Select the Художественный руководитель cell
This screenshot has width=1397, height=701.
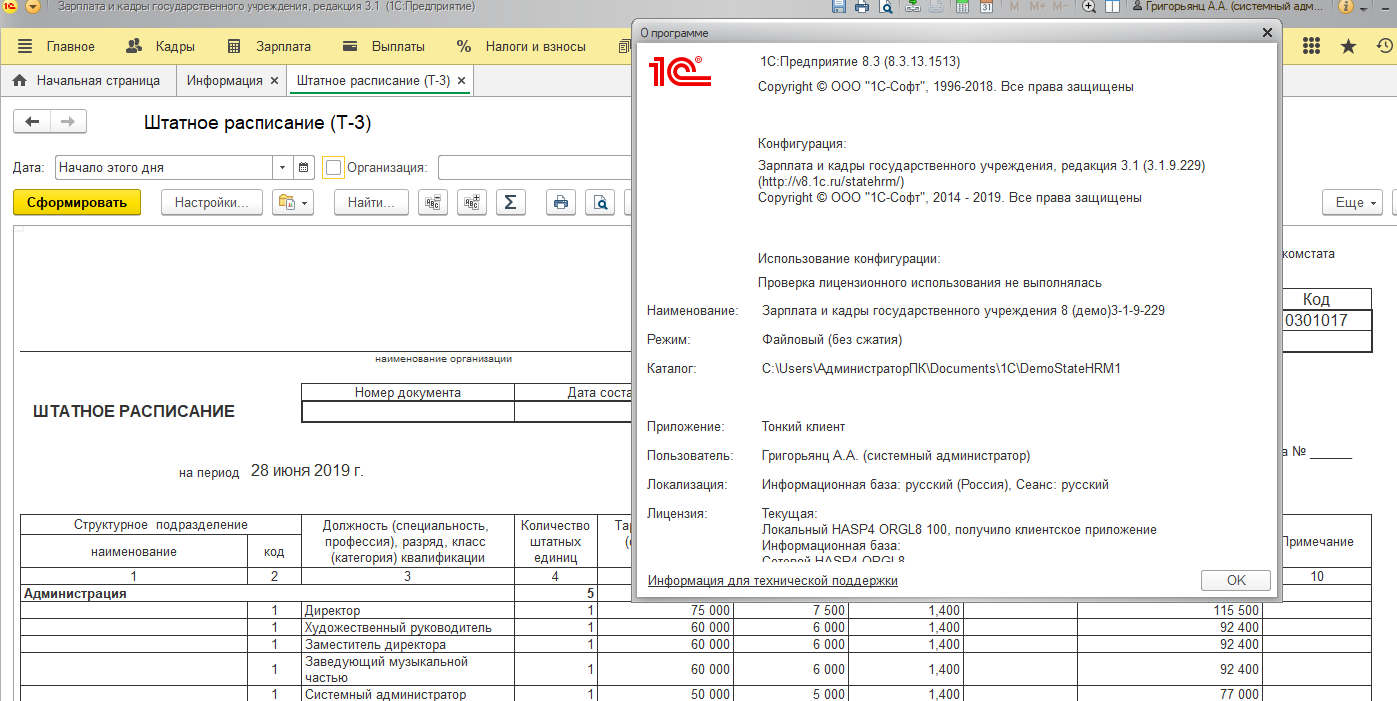(408, 627)
